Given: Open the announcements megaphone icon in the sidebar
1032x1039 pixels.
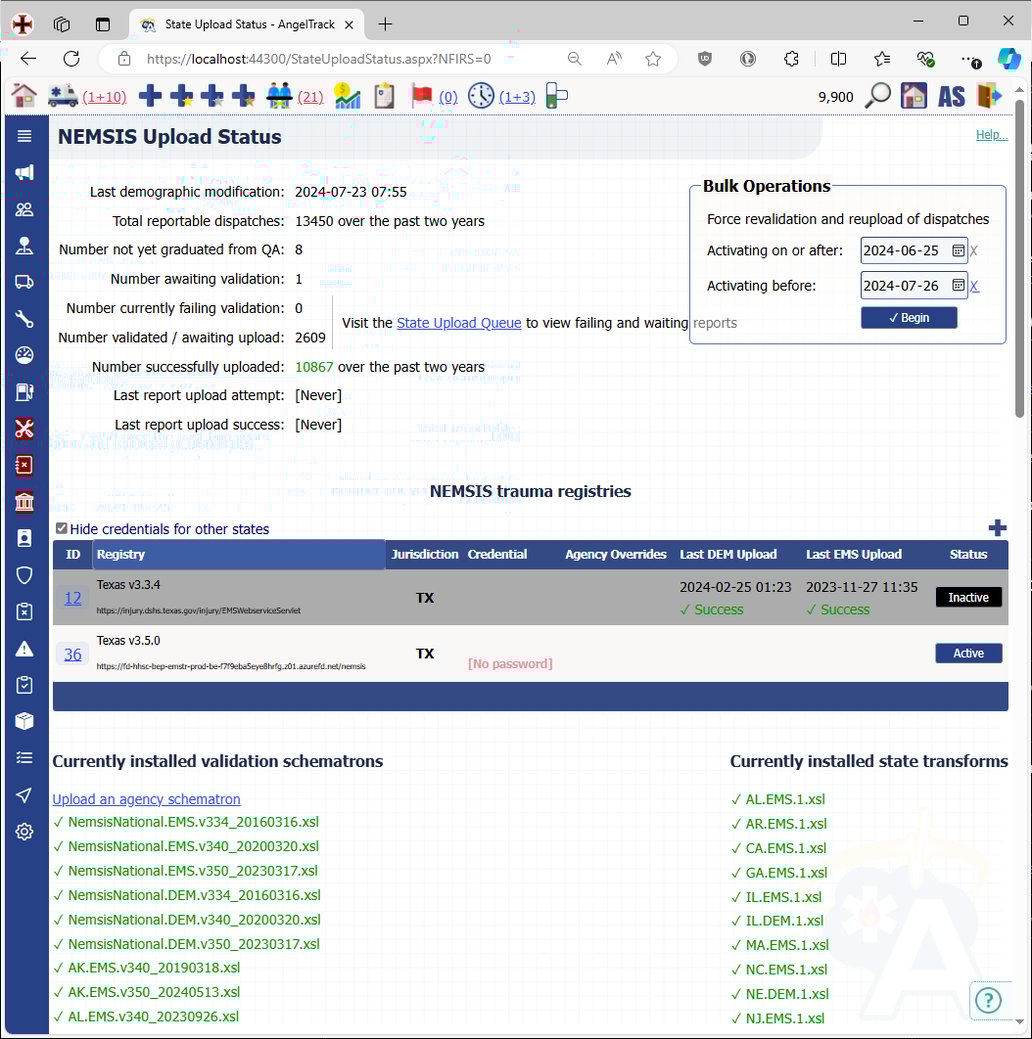Looking at the screenshot, I should coord(24,172).
